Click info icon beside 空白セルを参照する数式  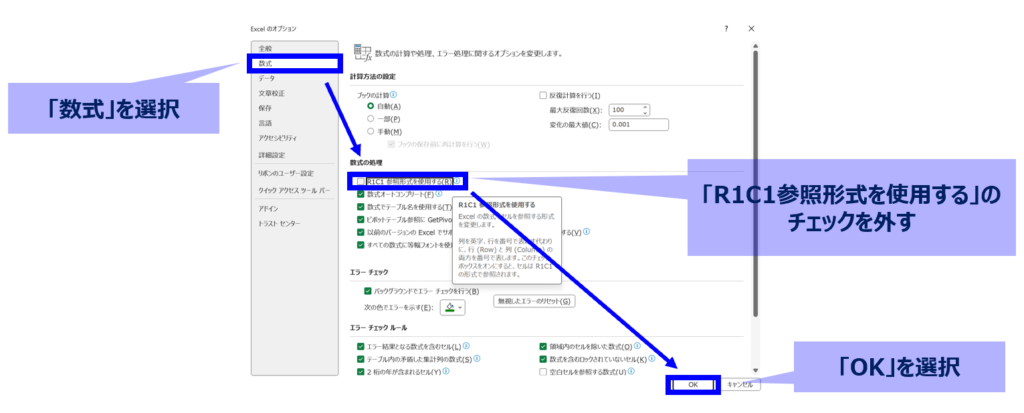pos(632,371)
